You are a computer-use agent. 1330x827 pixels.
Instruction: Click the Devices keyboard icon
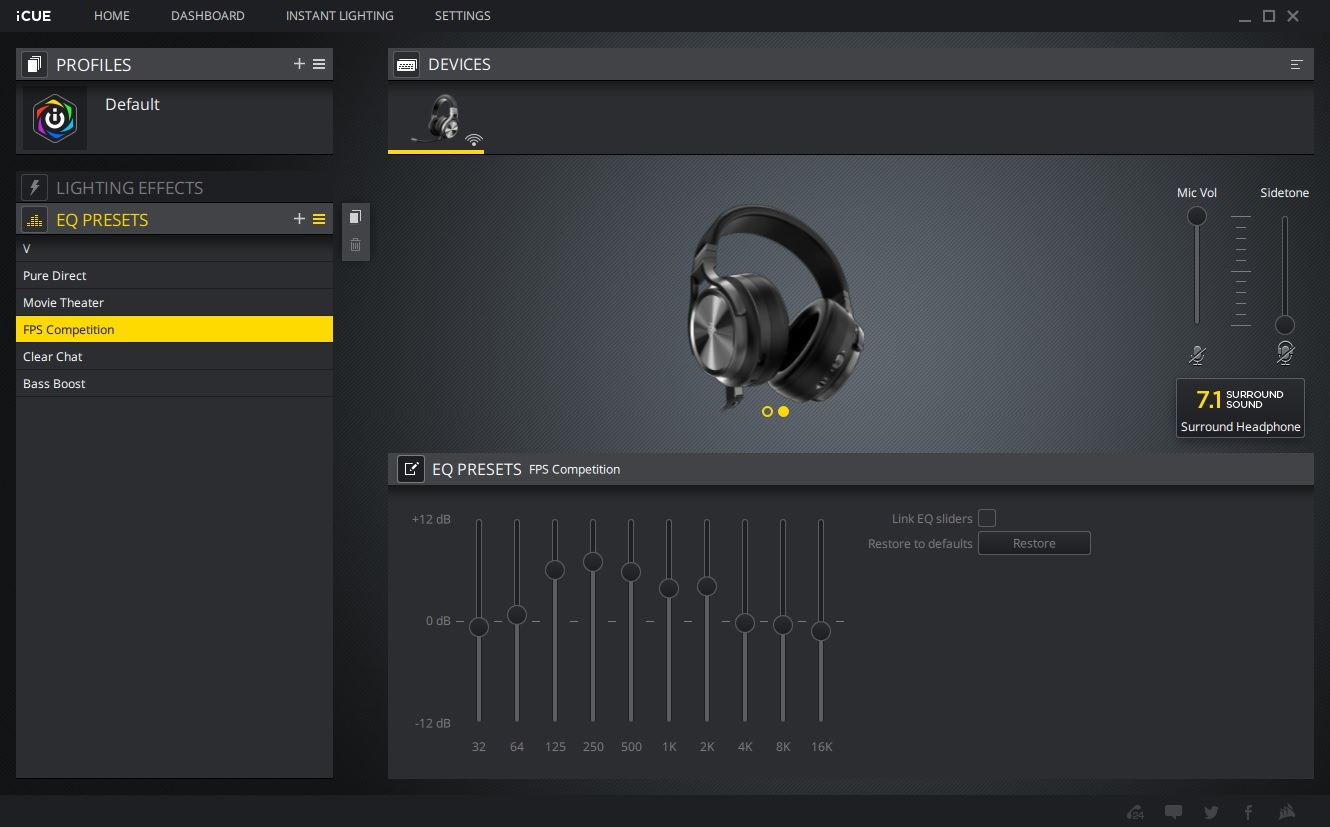click(407, 64)
